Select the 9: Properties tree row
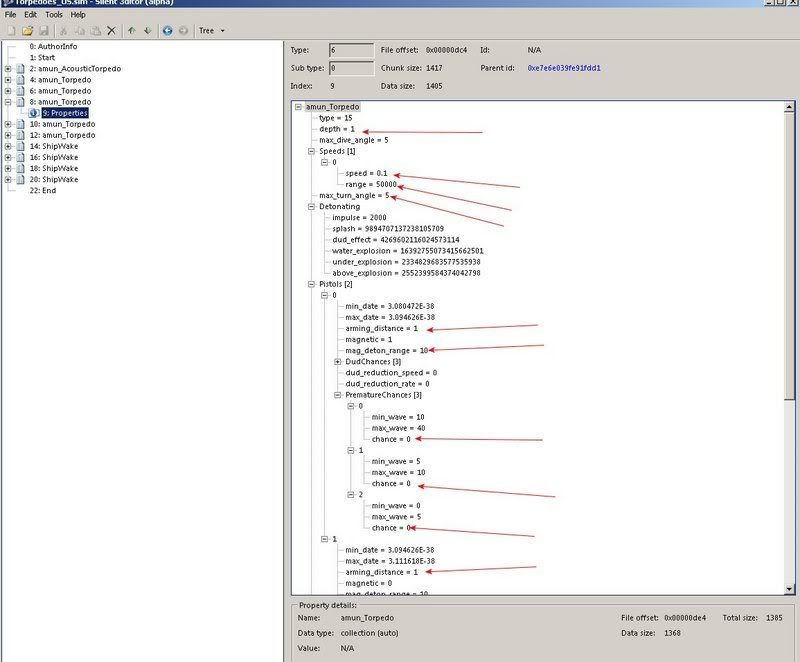This screenshot has width=800, height=662. [65, 113]
